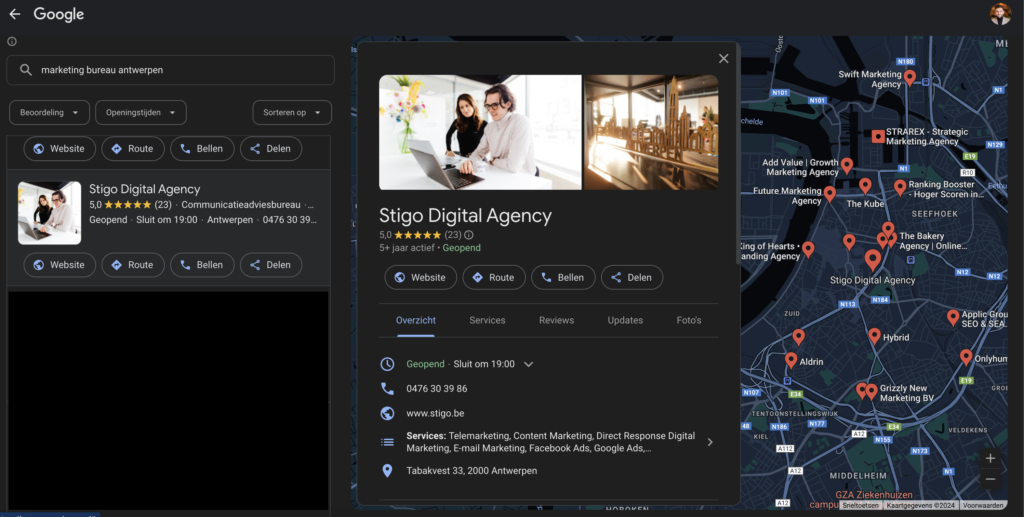Click The Kube map pin
Viewport: 1024px width, 517px height.
pyautogui.click(x=865, y=186)
